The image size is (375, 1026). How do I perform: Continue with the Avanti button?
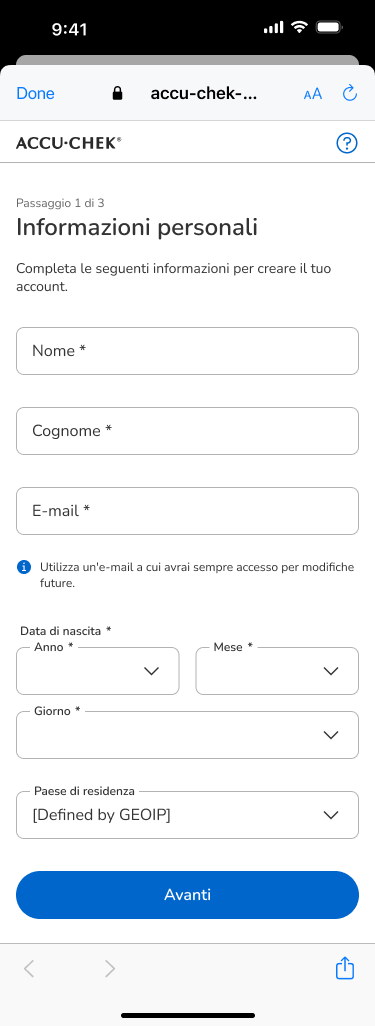pyautogui.click(x=187, y=894)
